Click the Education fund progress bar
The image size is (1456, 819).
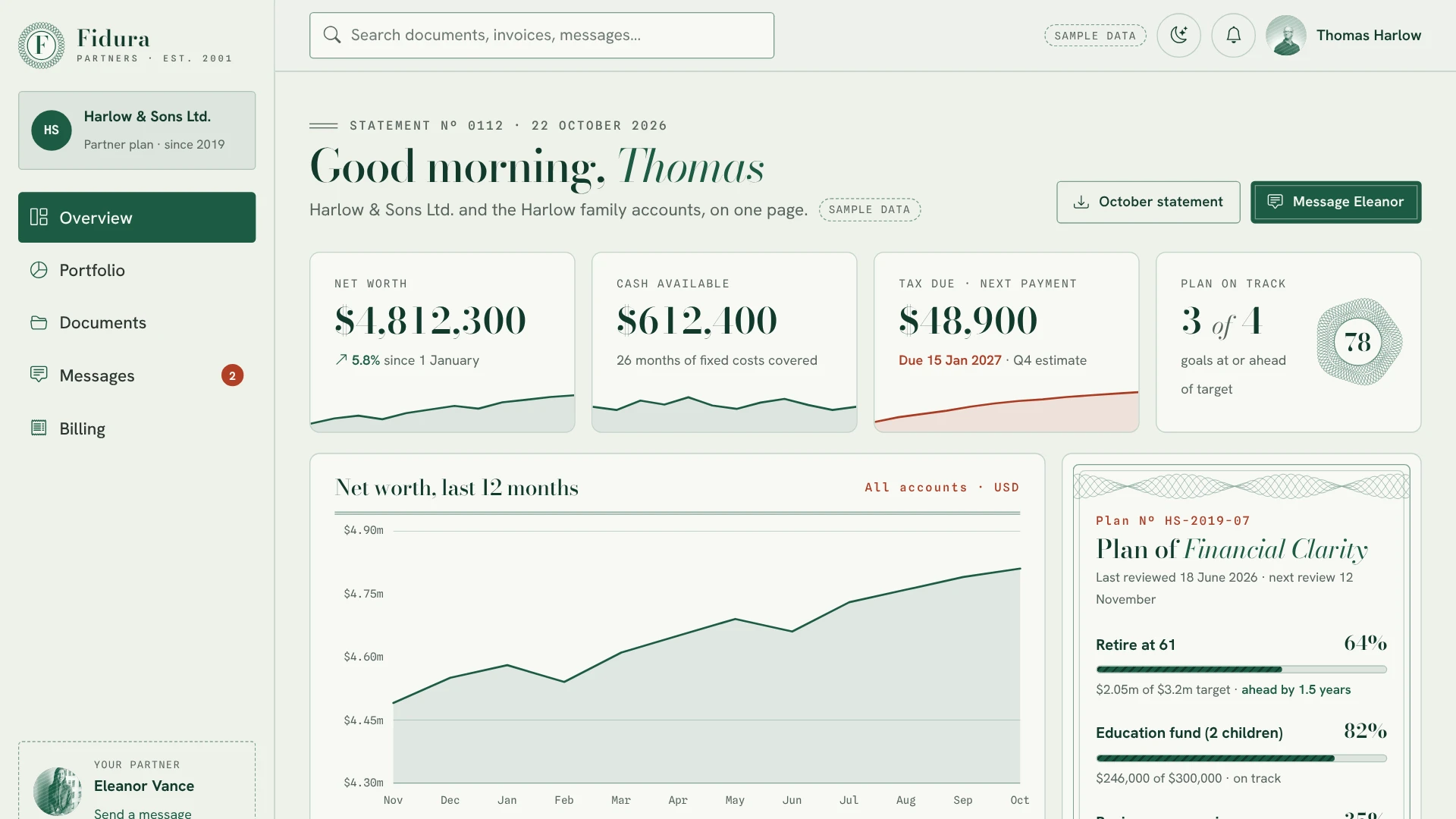1241,758
